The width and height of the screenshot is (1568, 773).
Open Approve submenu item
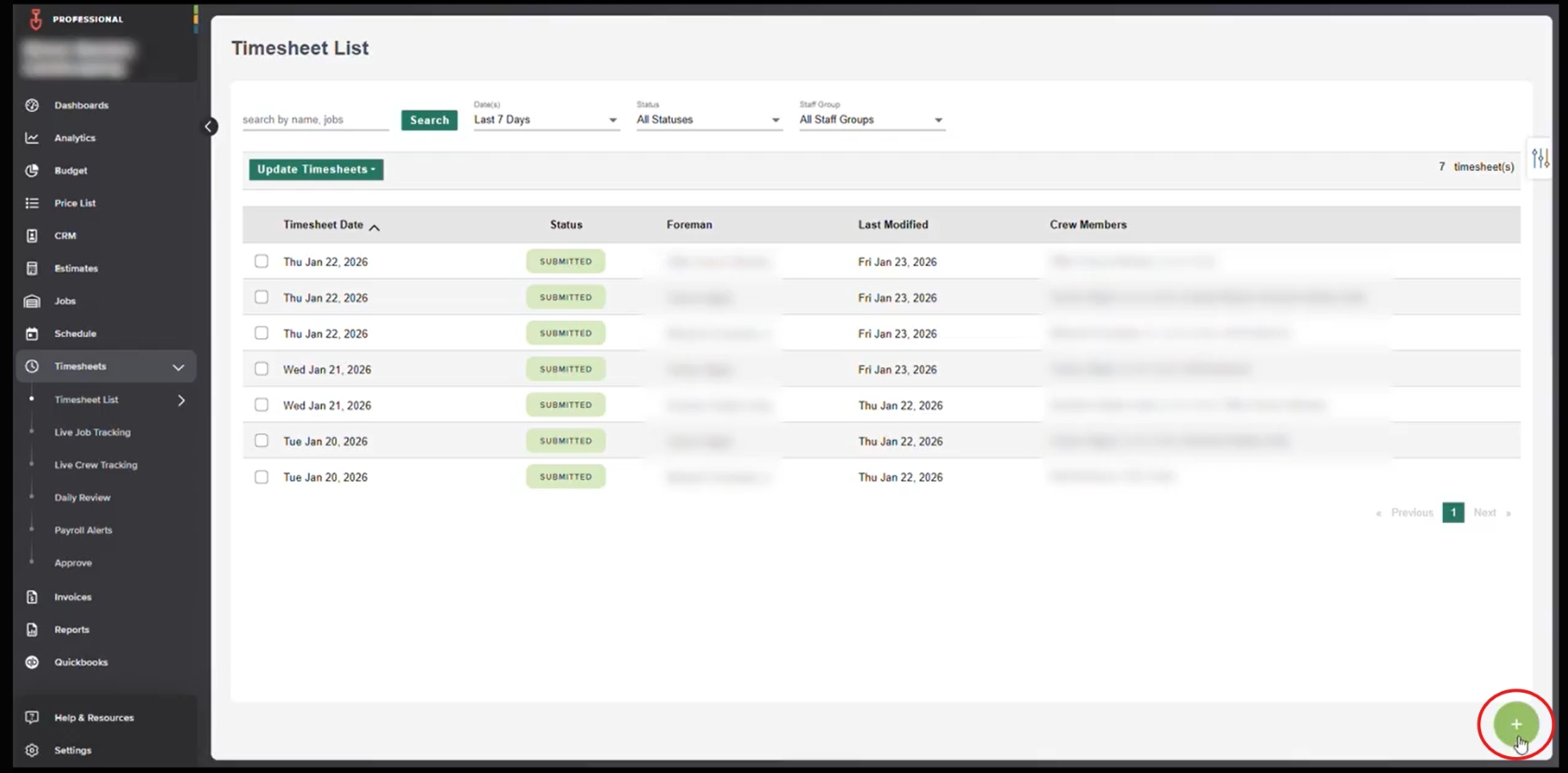coord(73,563)
